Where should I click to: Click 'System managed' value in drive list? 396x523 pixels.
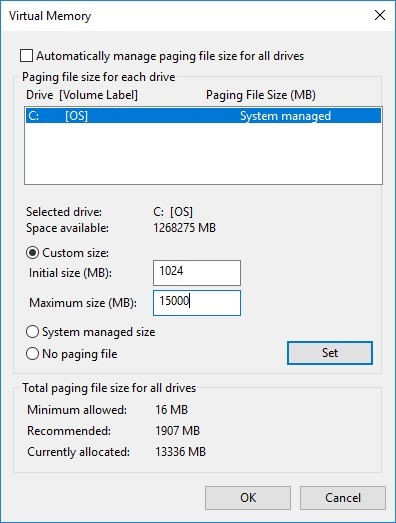pos(286,116)
